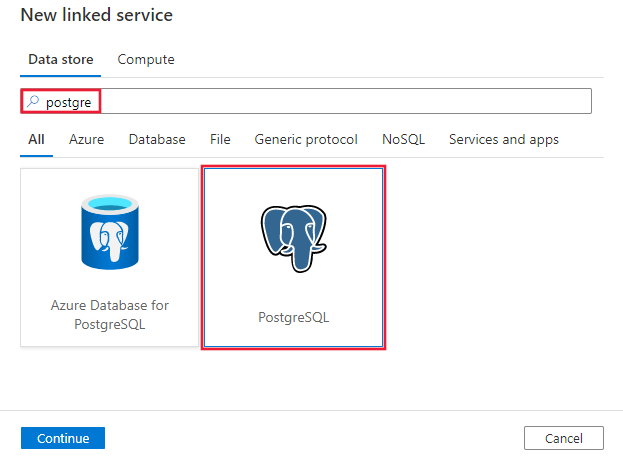Screen dimensions: 623x459
Task: Open the Generic protocol category
Action: coord(306,139)
